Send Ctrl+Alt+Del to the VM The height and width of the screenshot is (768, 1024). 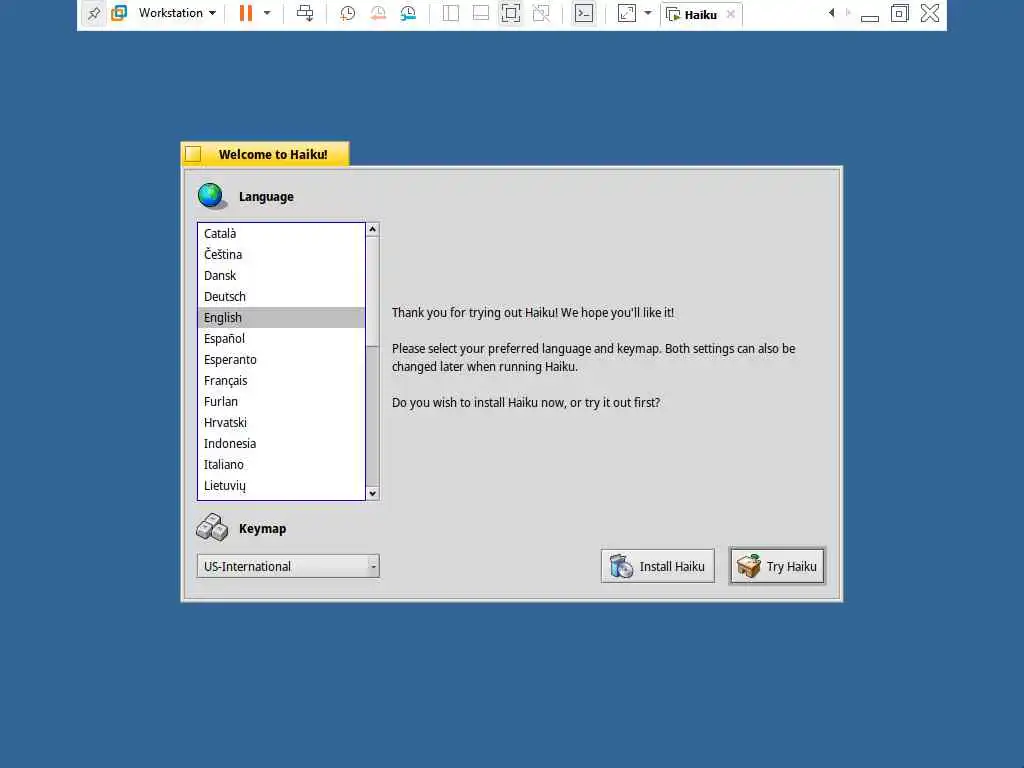coord(305,13)
